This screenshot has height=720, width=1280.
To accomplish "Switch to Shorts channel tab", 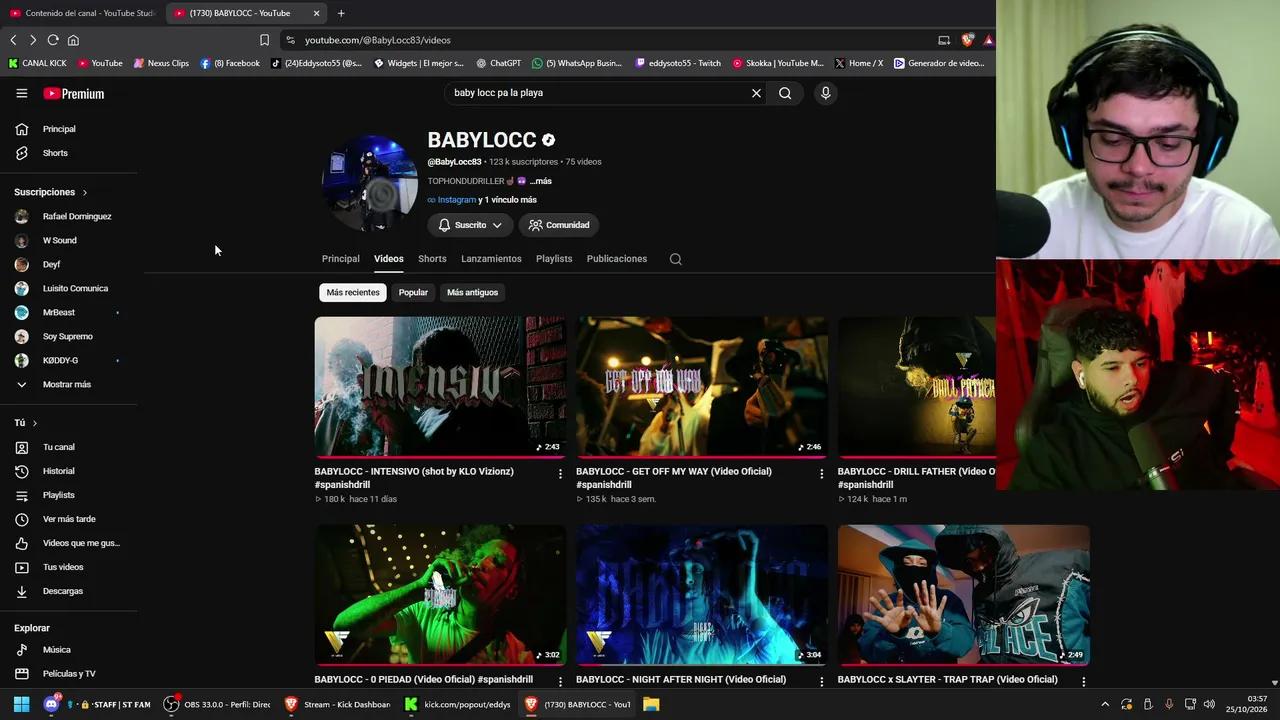I will tap(432, 259).
